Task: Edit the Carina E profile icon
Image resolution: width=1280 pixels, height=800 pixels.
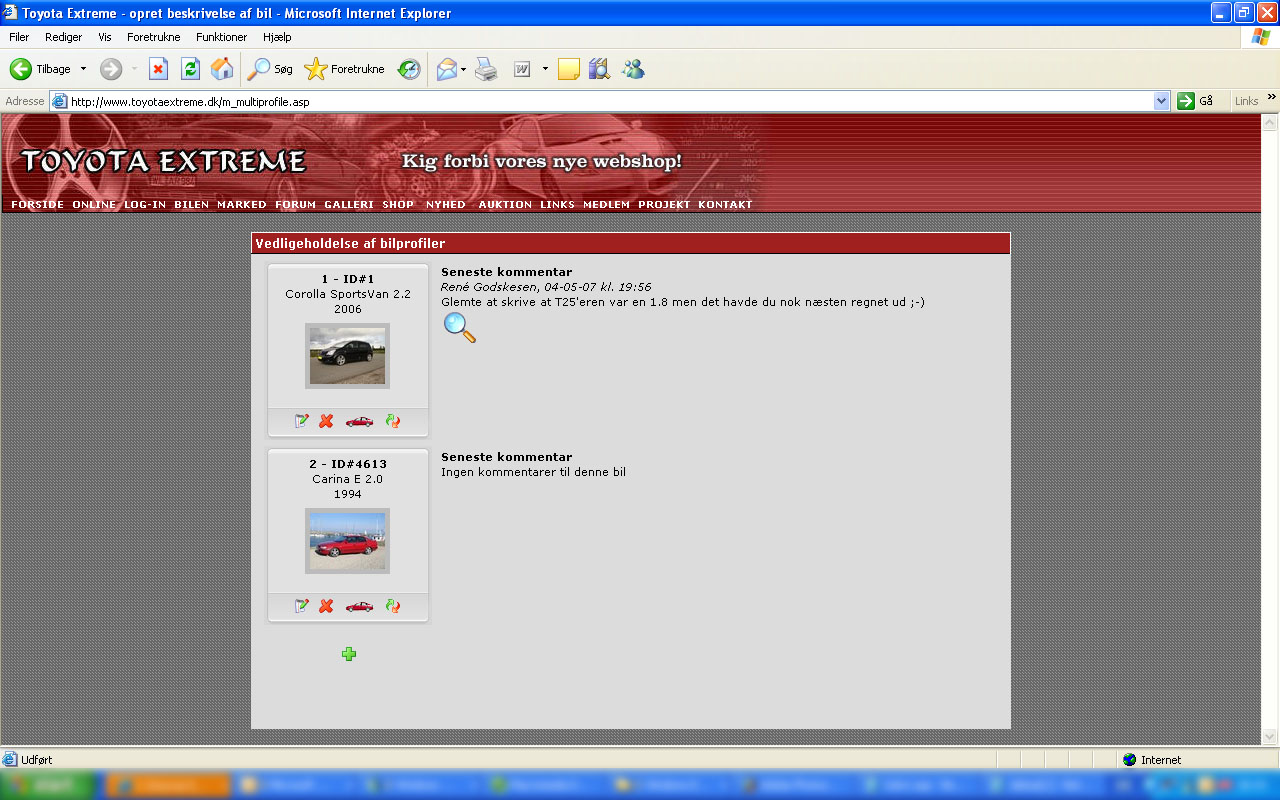Action: 302,606
